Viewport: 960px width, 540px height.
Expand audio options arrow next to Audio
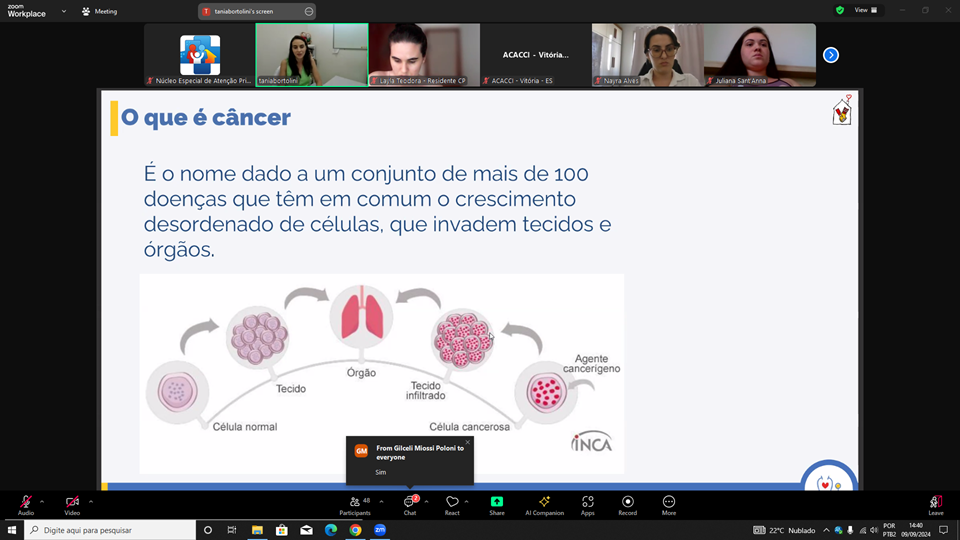pos(42,501)
